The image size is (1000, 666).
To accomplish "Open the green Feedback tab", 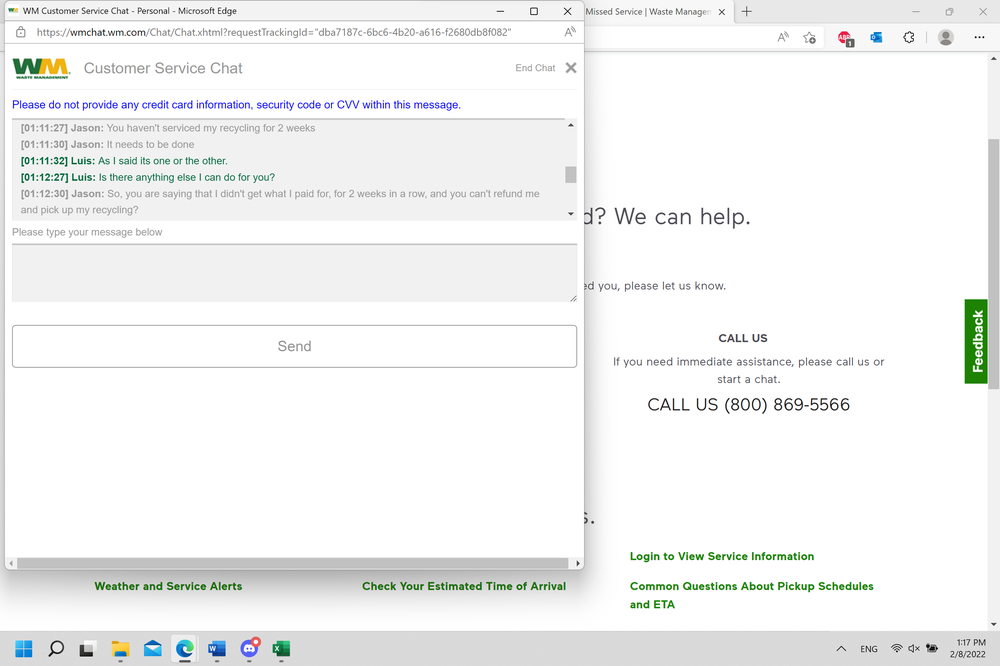I will tap(976, 341).
